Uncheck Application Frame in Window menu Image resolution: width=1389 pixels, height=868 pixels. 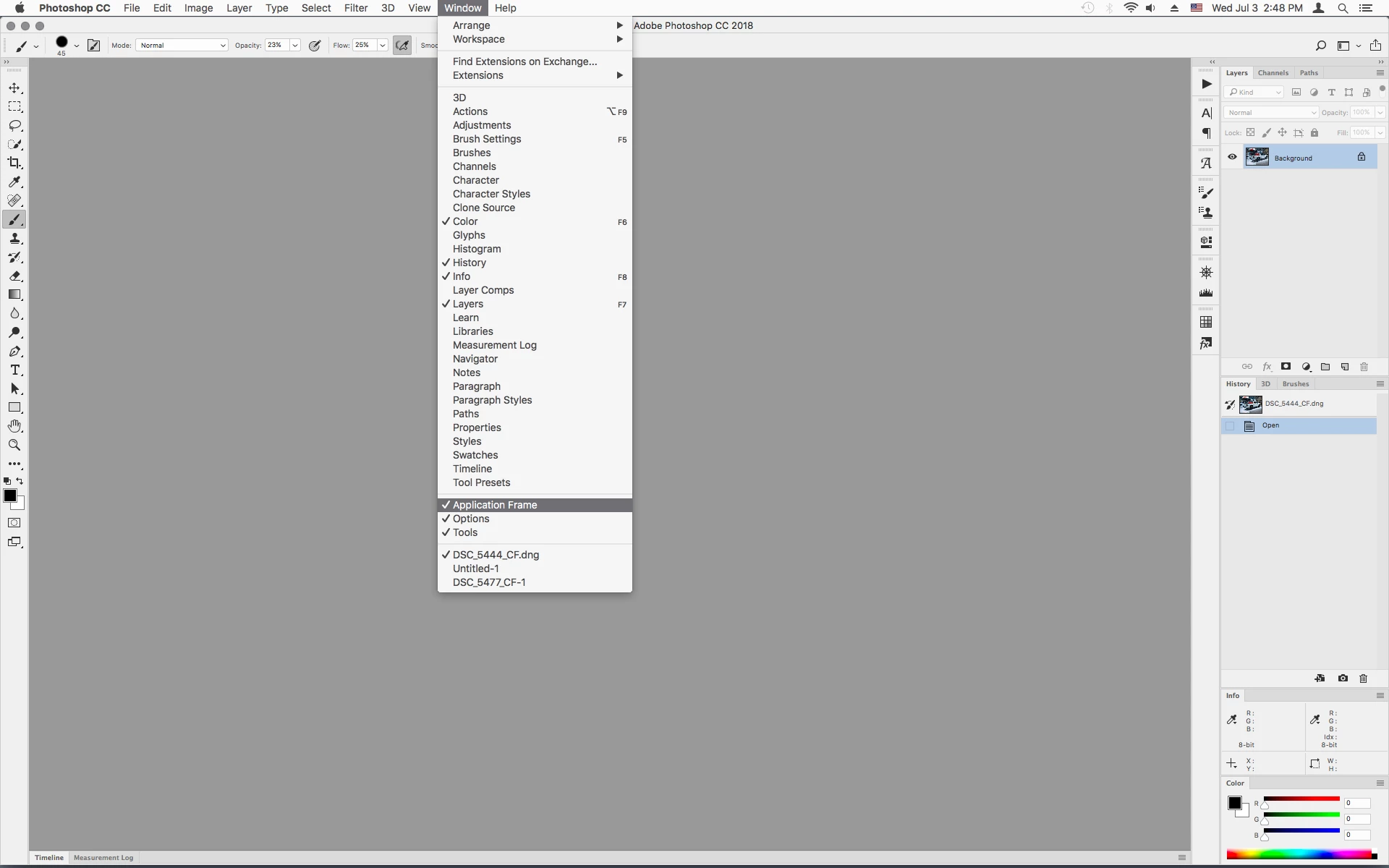pyautogui.click(x=495, y=505)
